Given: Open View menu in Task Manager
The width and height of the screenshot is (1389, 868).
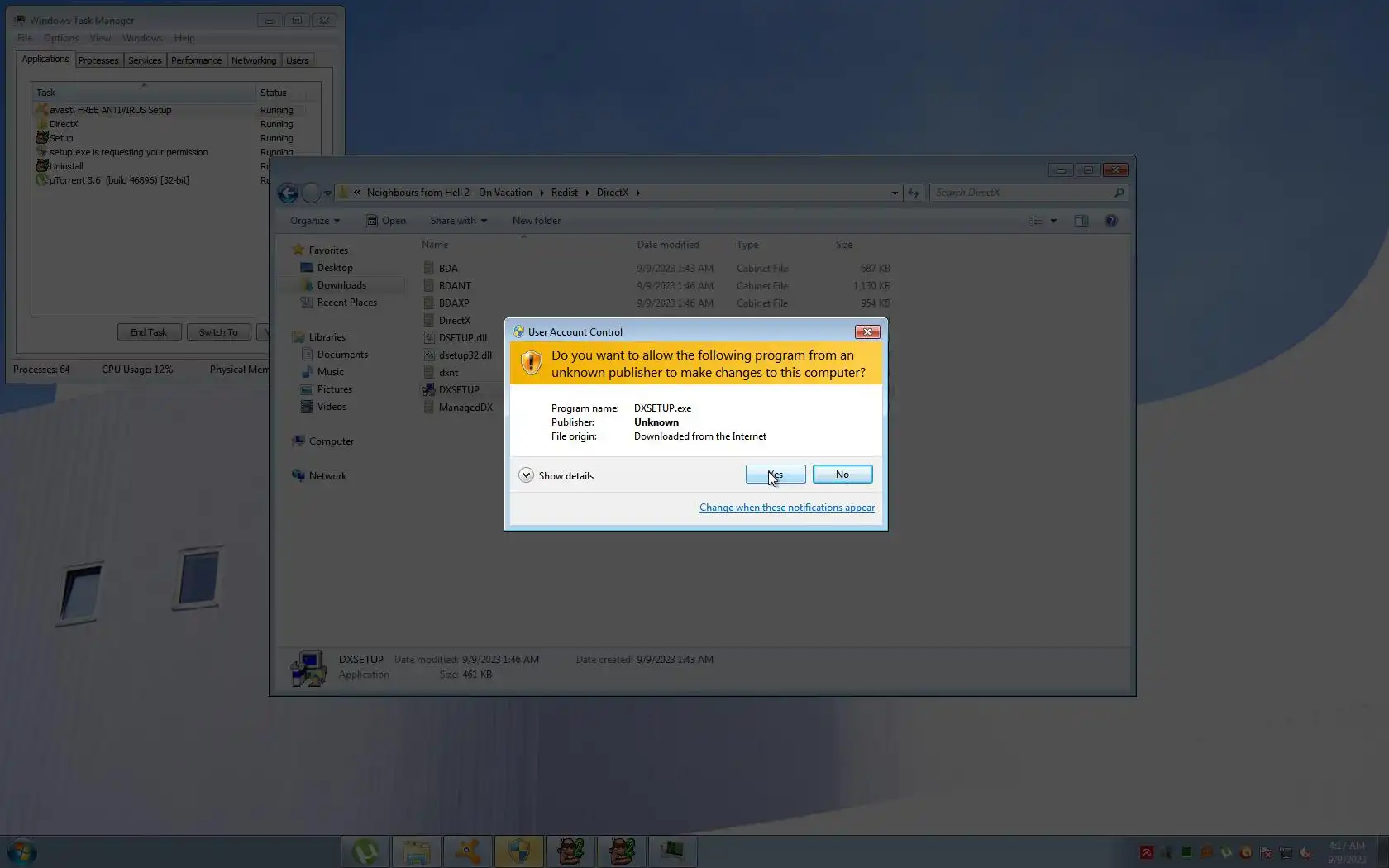Looking at the screenshot, I should pyautogui.click(x=100, y=38).
